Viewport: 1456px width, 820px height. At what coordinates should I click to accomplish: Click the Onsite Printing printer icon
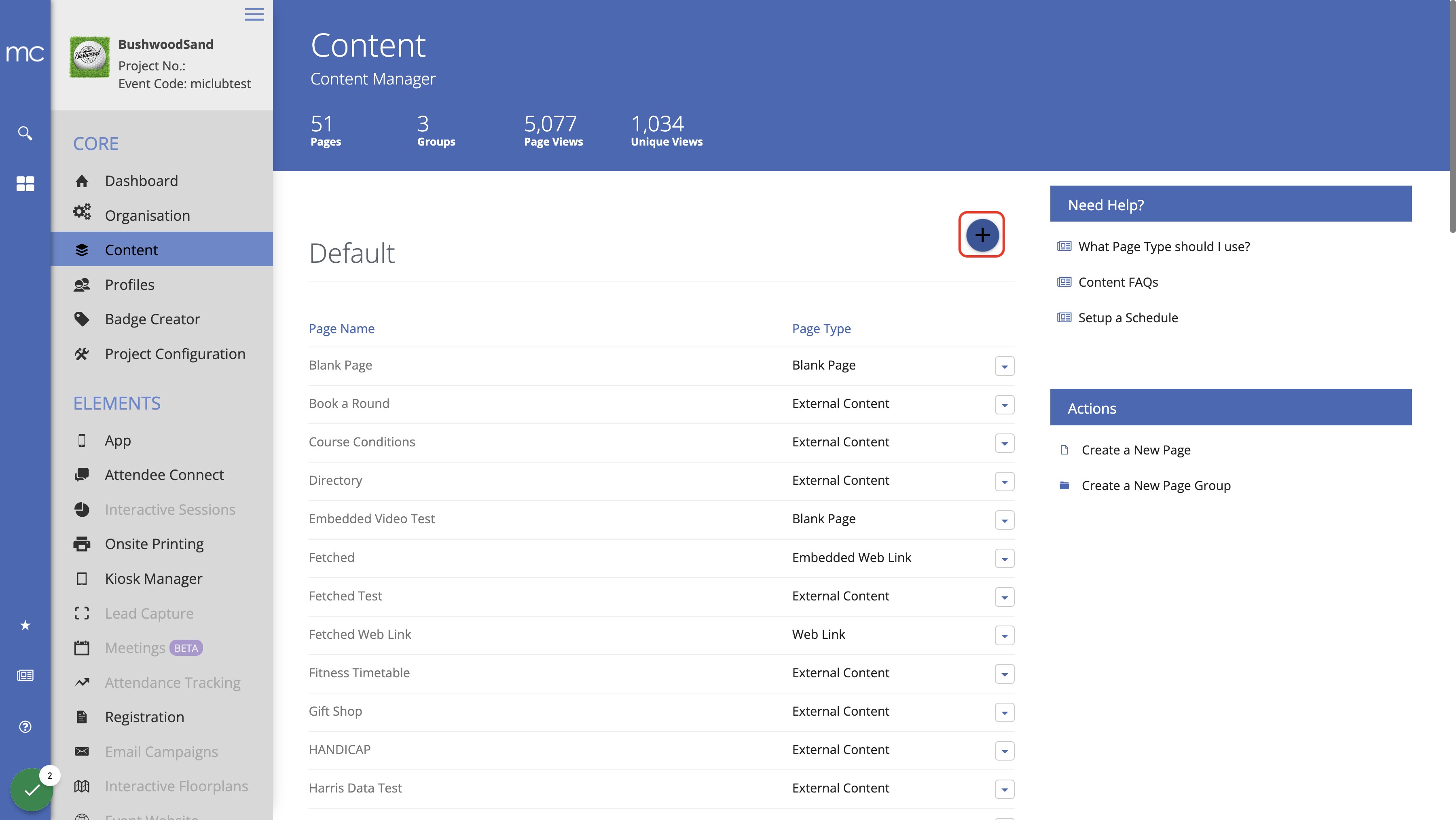click(82, 544)
